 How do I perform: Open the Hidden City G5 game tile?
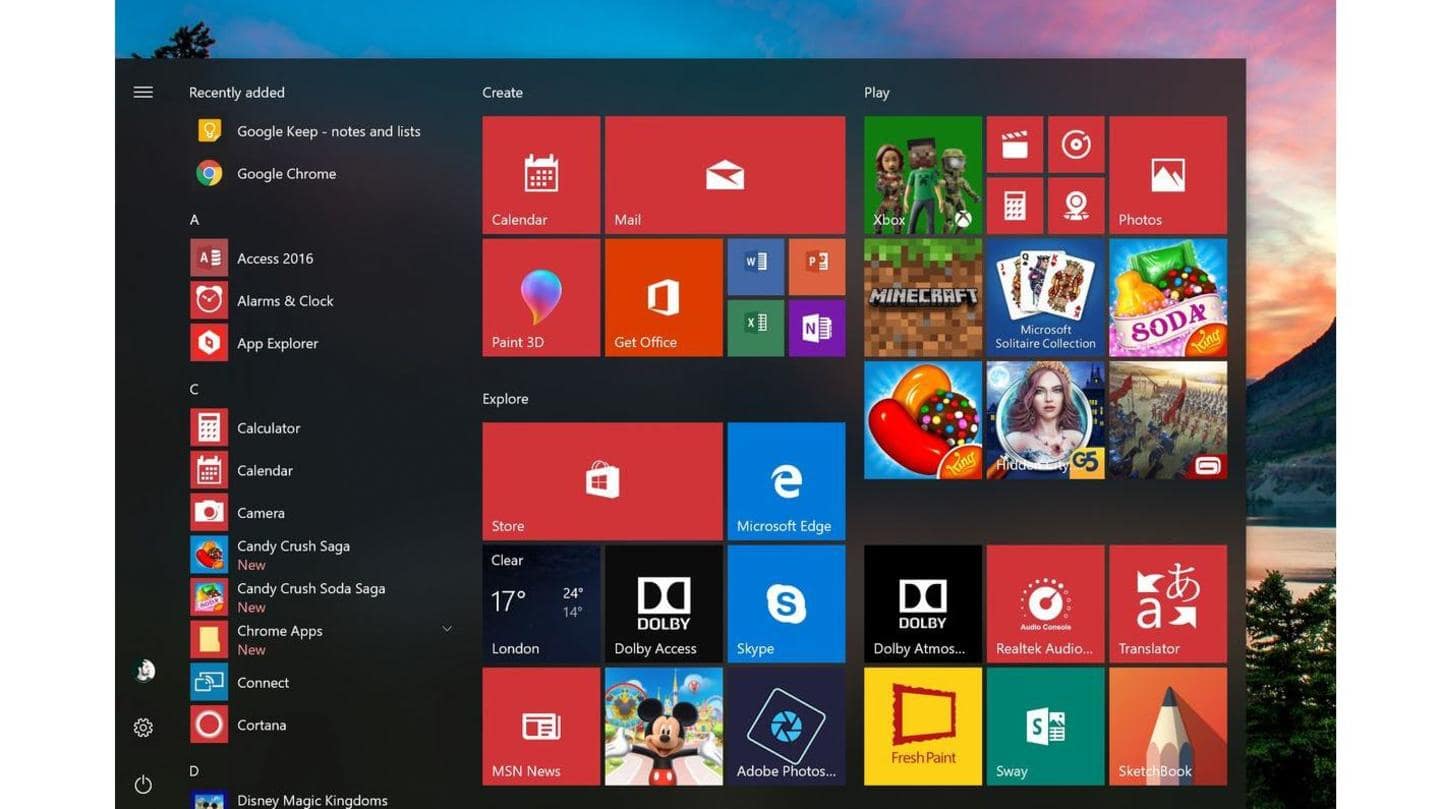(1046, 420)
